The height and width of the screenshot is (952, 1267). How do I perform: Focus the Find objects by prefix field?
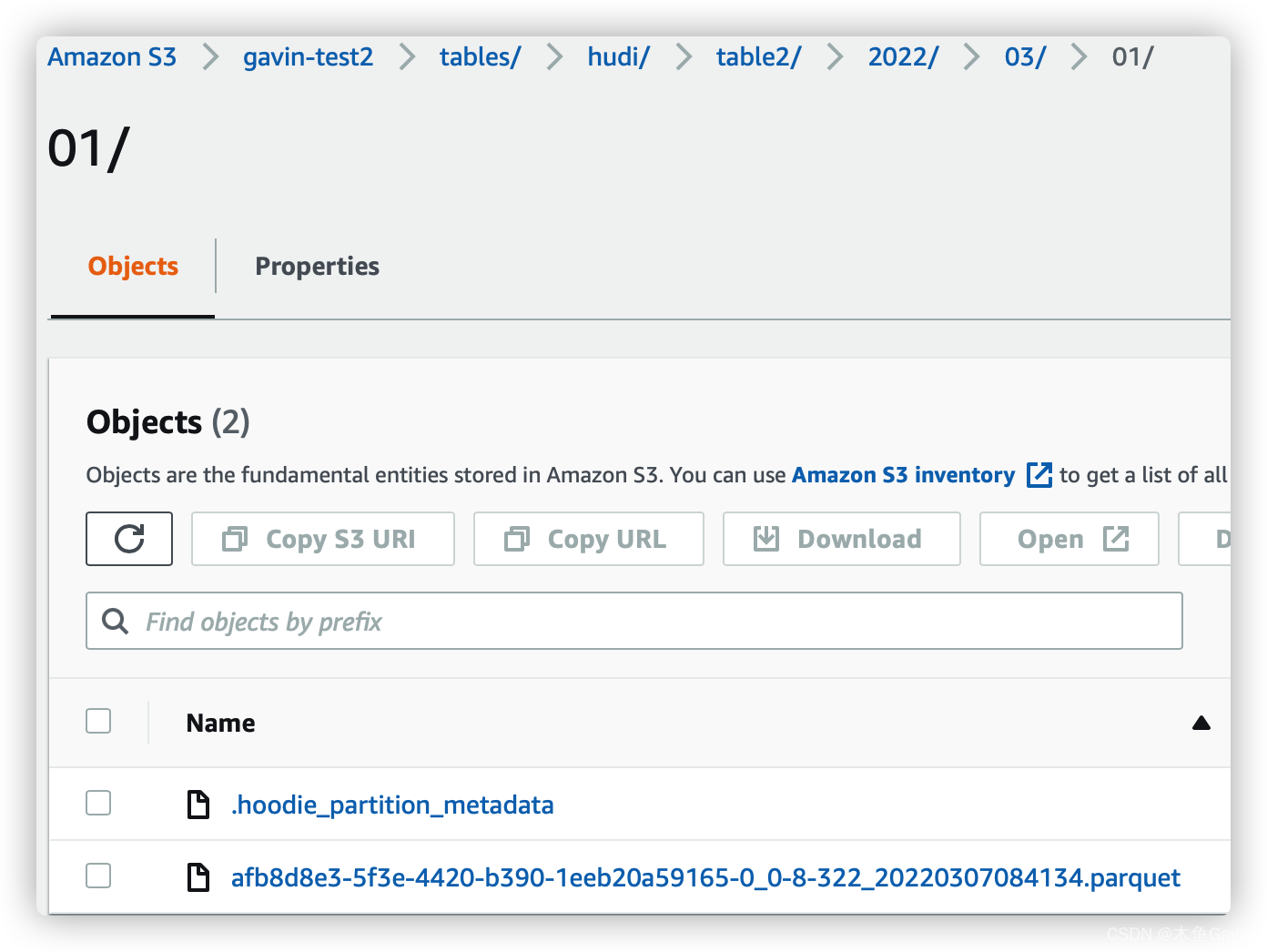[634, 621]
